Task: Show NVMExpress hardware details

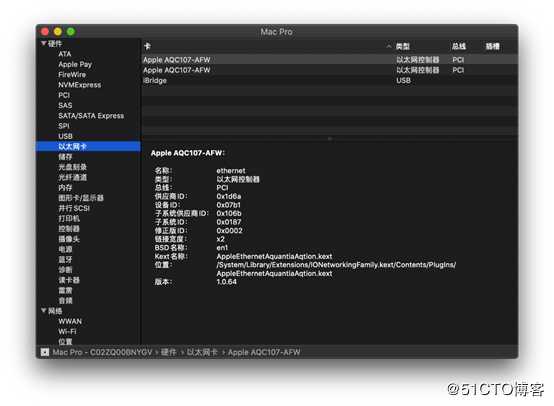Action: point(79,85)
